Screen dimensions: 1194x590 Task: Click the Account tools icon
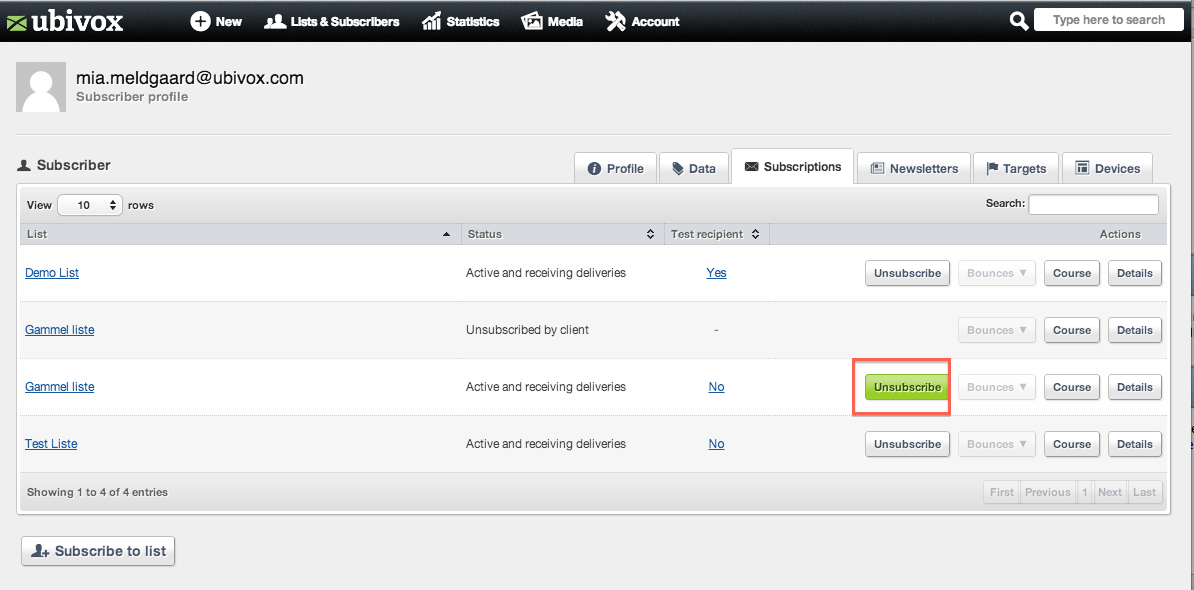tap(616, 21)
